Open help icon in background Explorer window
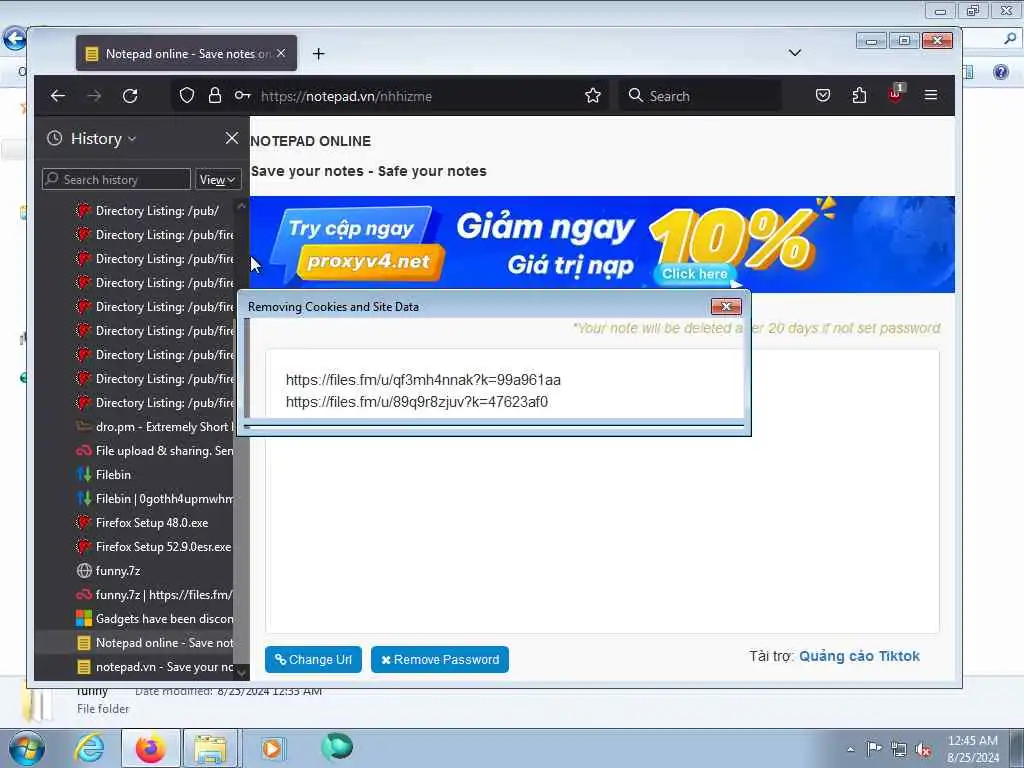1024x768 pixels. click(1000, 71)
